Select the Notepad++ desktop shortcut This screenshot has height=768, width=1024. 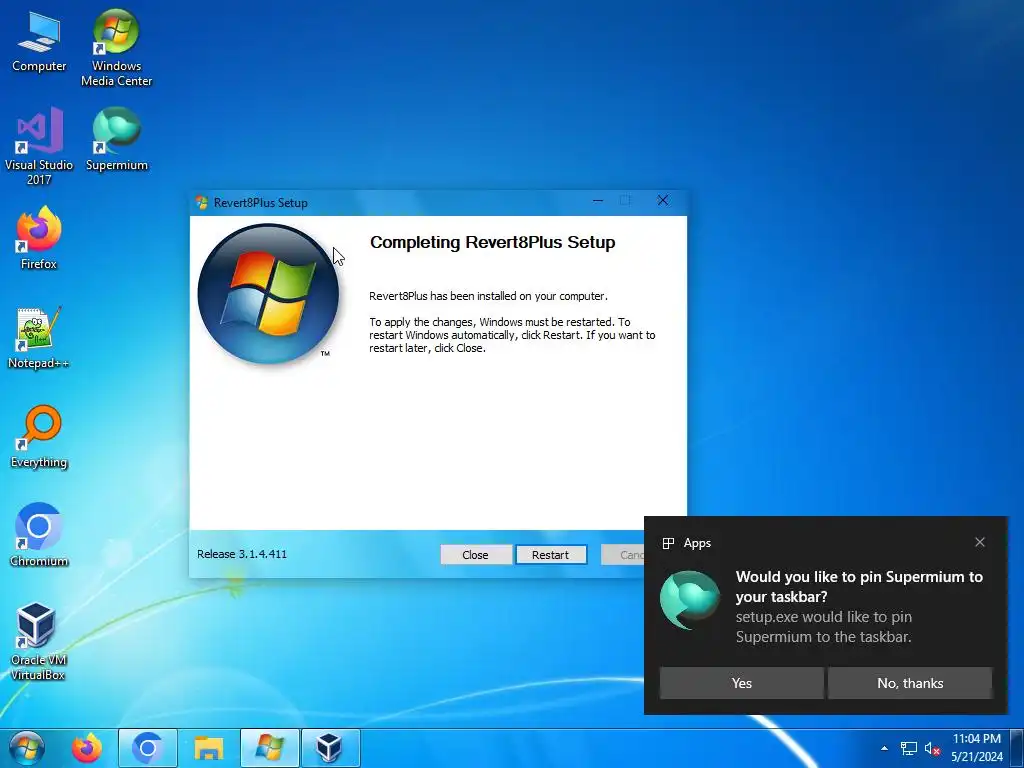39,338
